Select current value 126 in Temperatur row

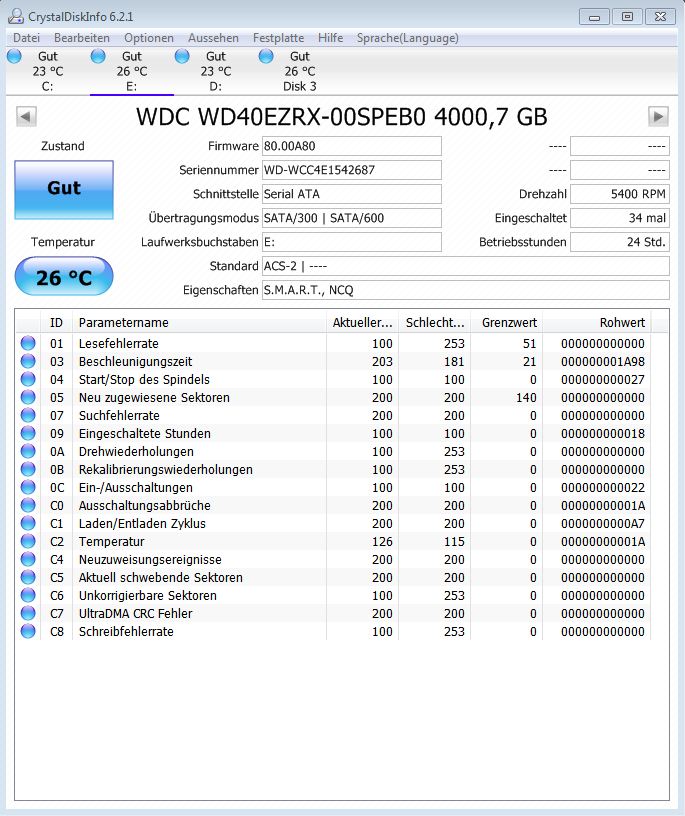pyautogui.click(x=382, y=542)
